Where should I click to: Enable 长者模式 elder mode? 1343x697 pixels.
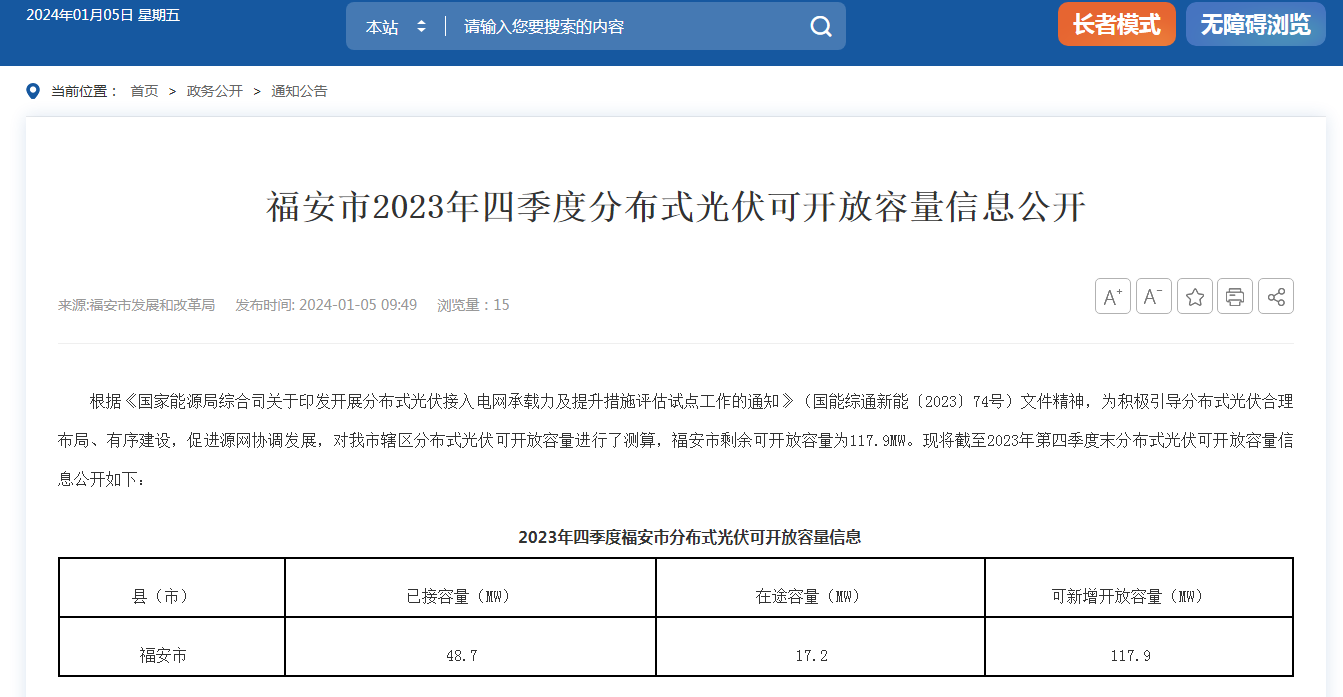[x=1117, y=24]
